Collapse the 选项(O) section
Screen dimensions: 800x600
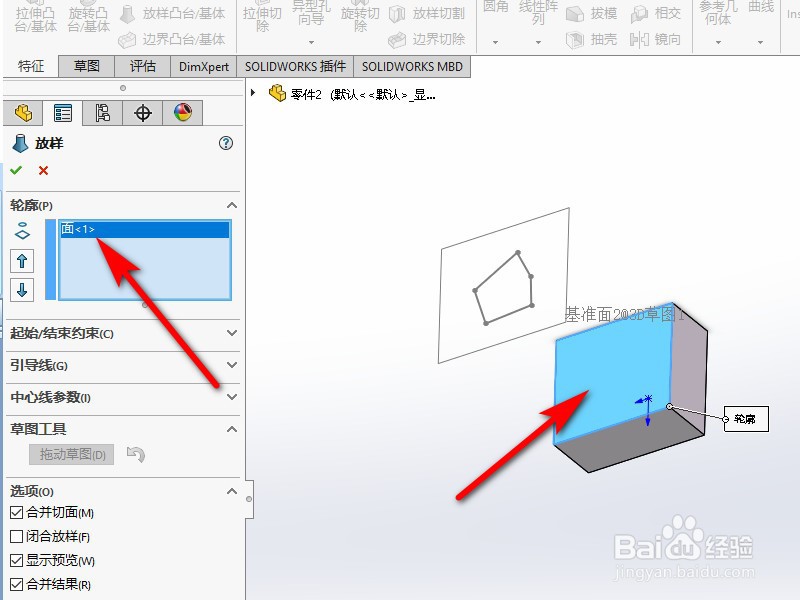coord(232,491)
